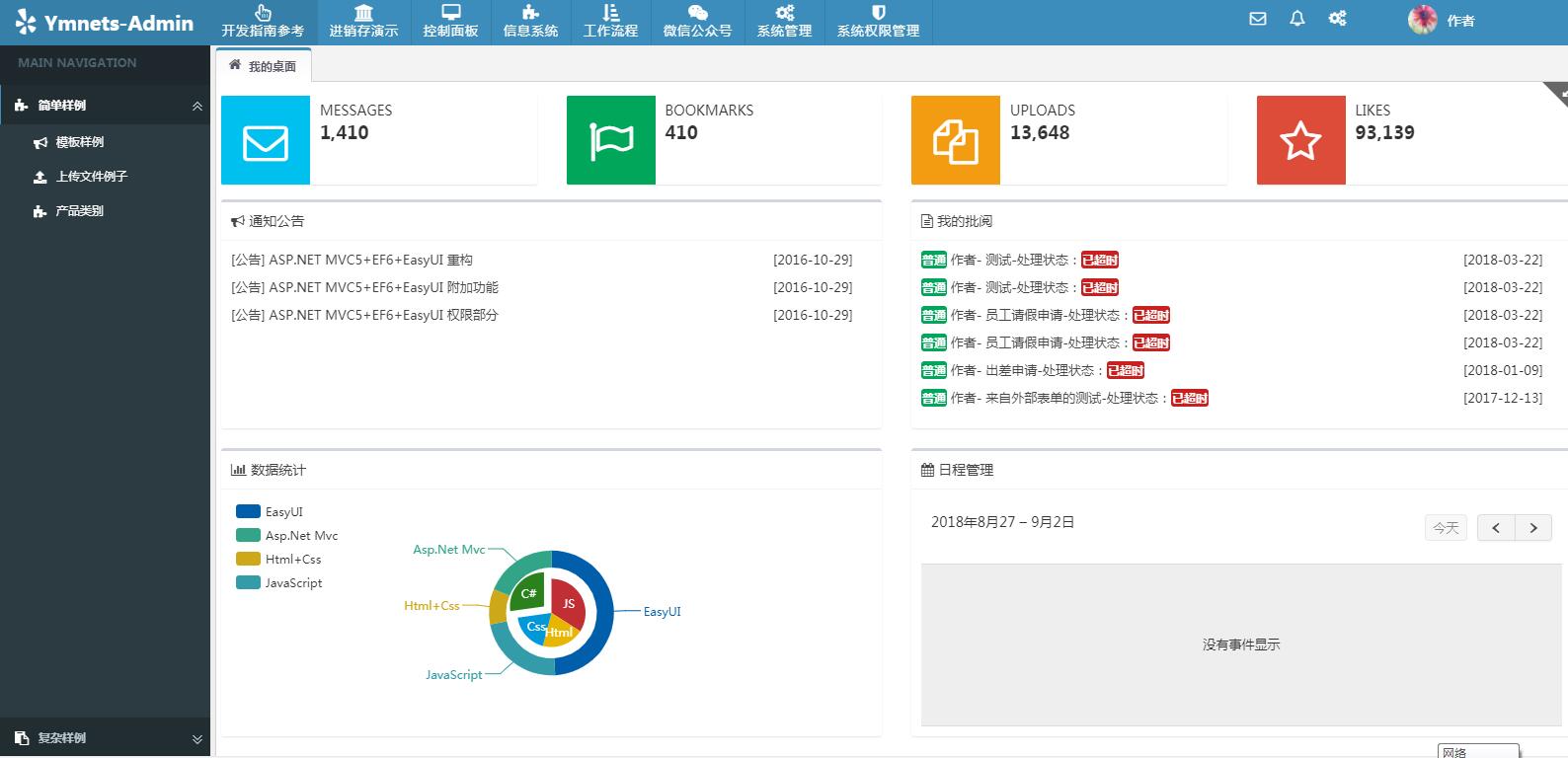Open the 出差申请 approval entry
Image resolution: width=1568 pixels, height=758 pixels.
coord(1026,371)
